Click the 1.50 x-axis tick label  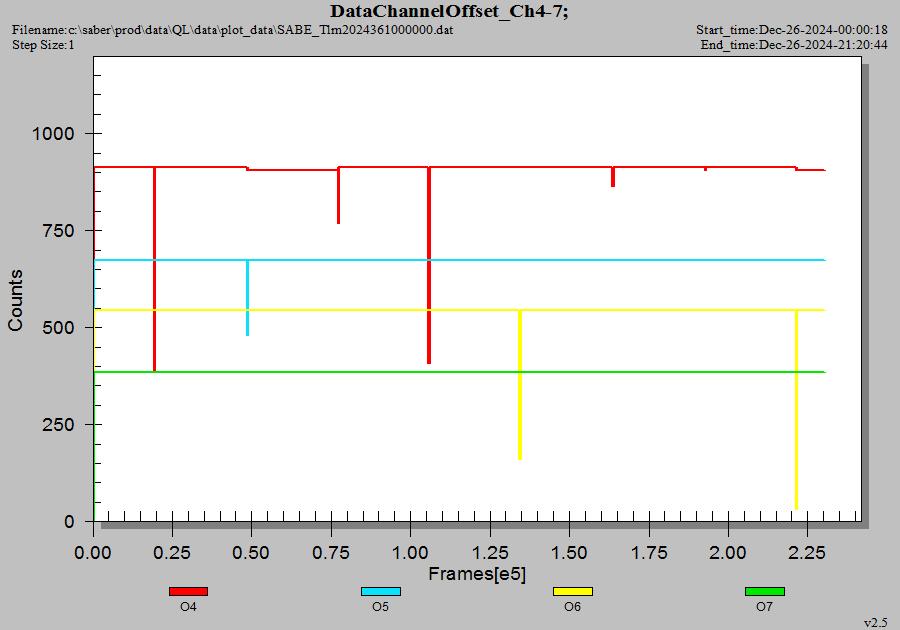(x=569, y=553)
